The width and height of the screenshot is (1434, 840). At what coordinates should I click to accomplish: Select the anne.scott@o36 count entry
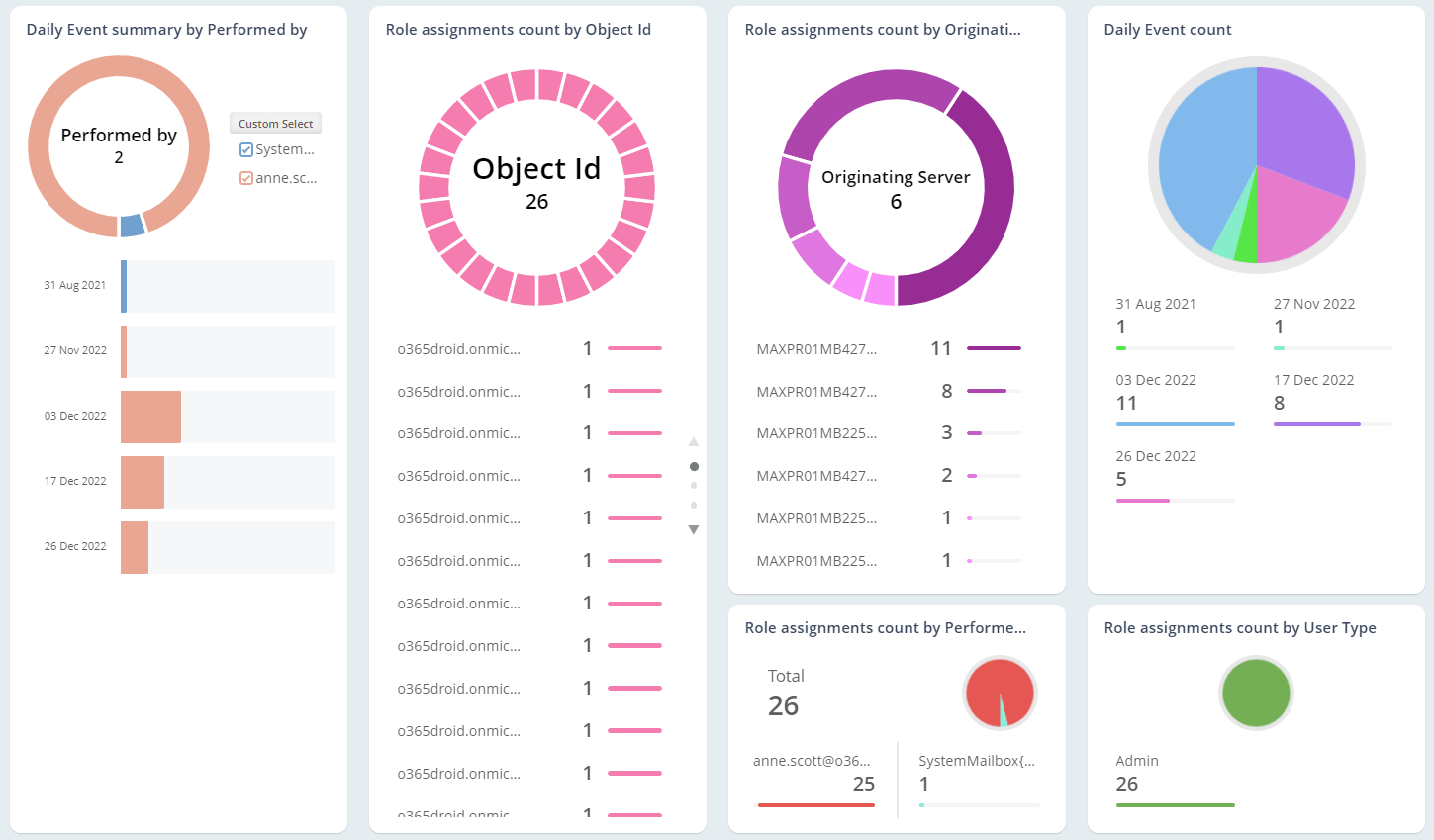[813, 774]
